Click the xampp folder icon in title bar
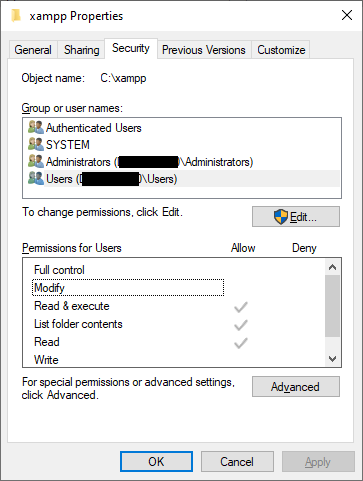This screenshot has height=481, width=363. tap(16, 15)
